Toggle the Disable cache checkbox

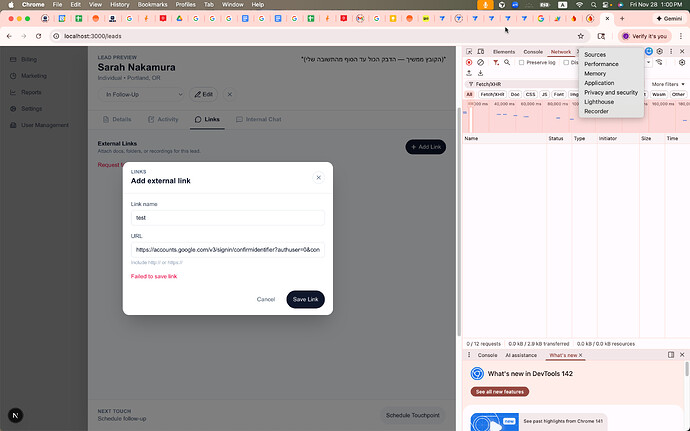(566, 63)
